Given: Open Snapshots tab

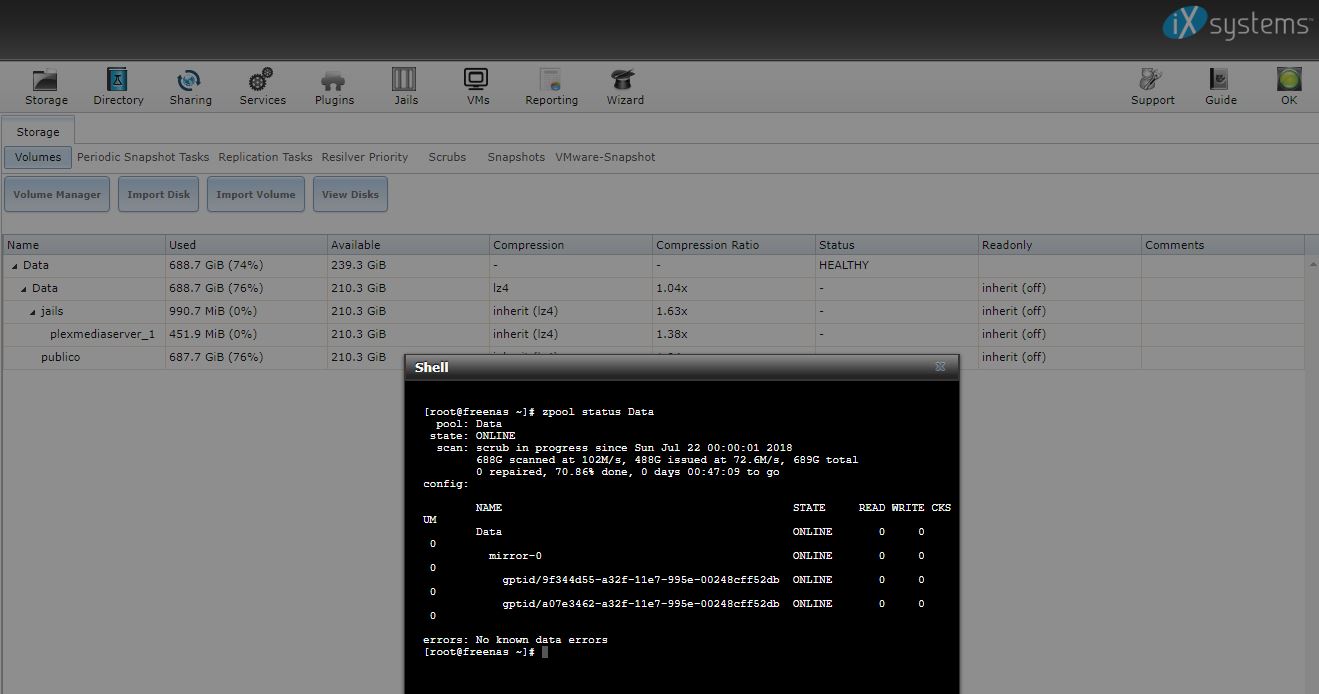Looking at the screenshot, I should click(516, 157).
